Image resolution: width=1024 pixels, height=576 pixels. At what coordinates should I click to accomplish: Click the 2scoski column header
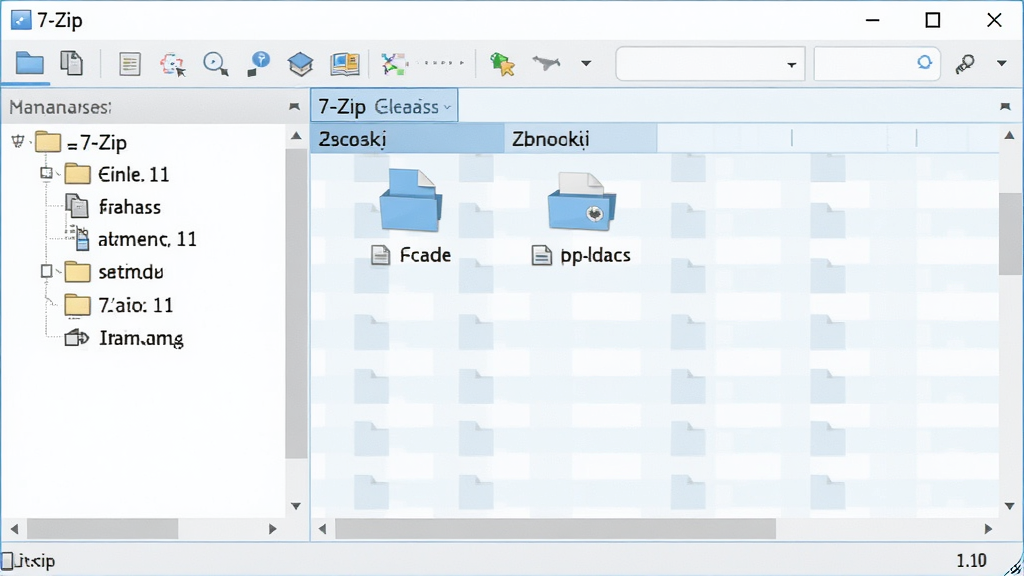[407, 138]
